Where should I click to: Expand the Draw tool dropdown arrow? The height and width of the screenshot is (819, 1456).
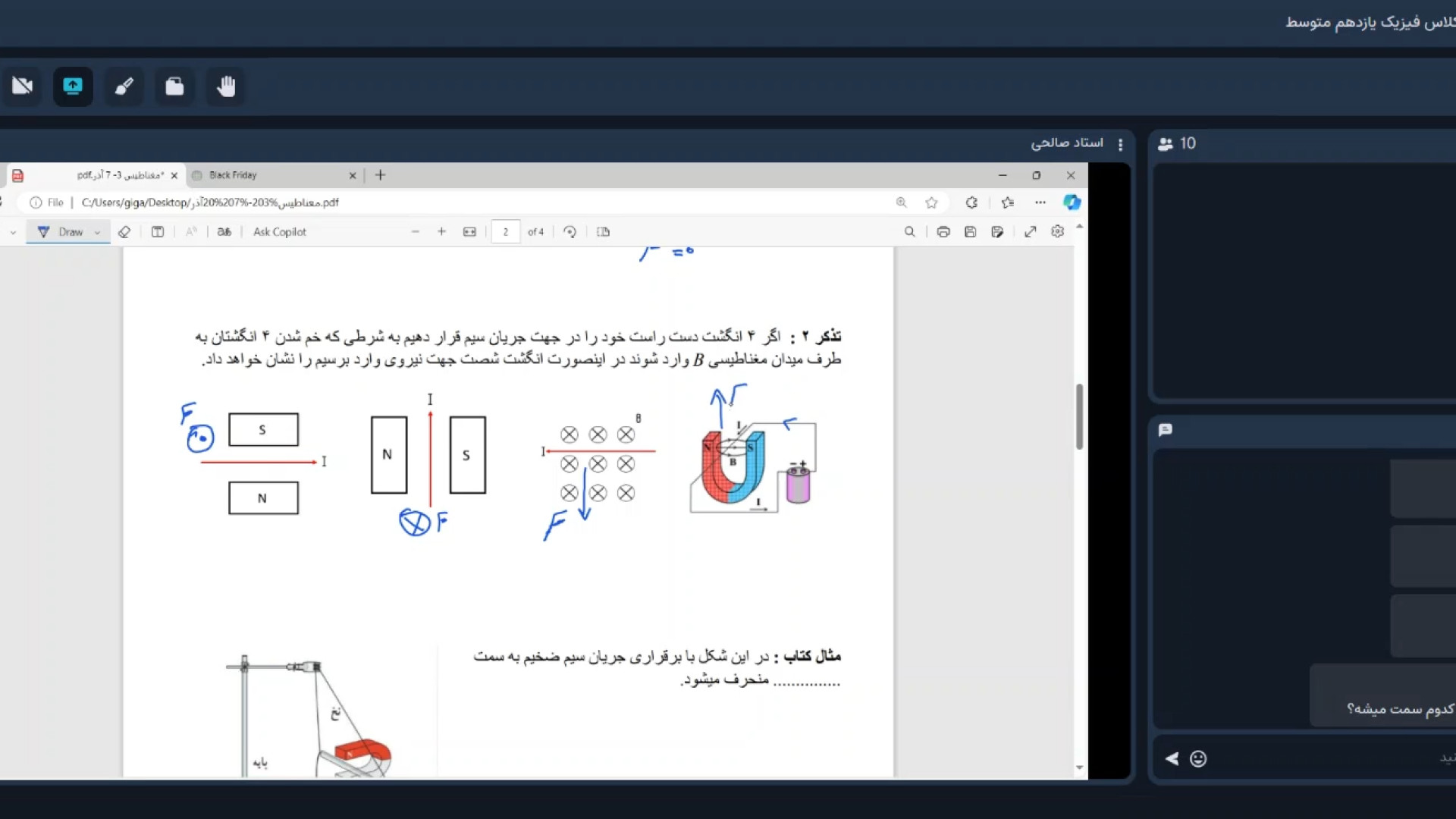tap(97, 233)
